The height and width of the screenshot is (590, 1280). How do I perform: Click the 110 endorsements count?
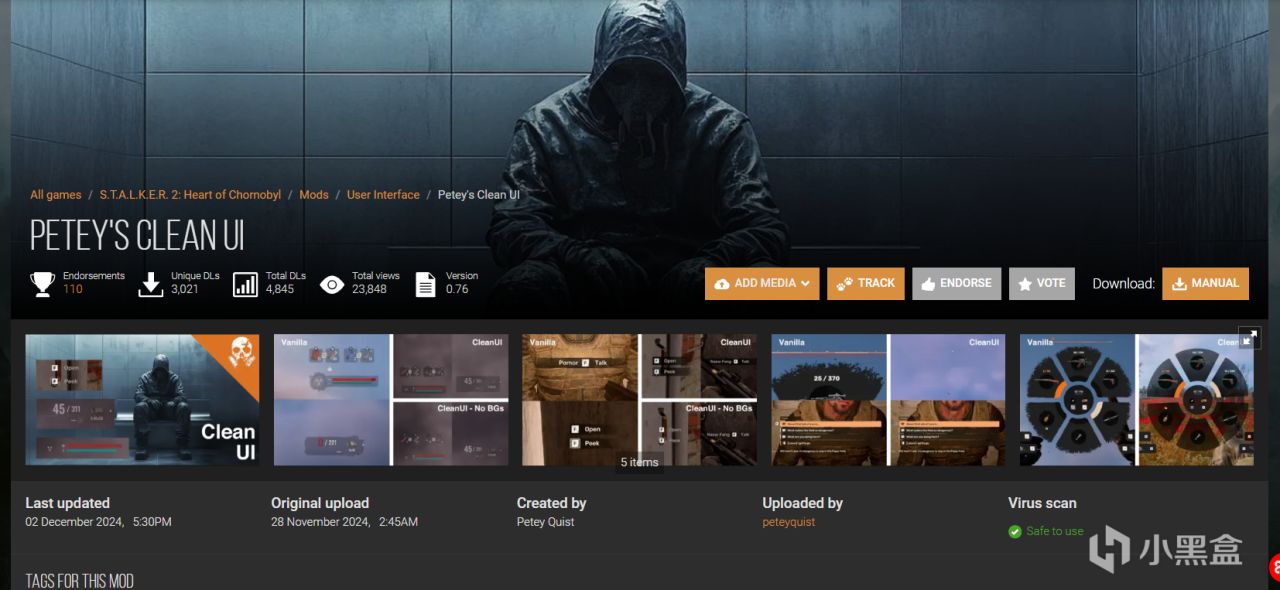73,289
